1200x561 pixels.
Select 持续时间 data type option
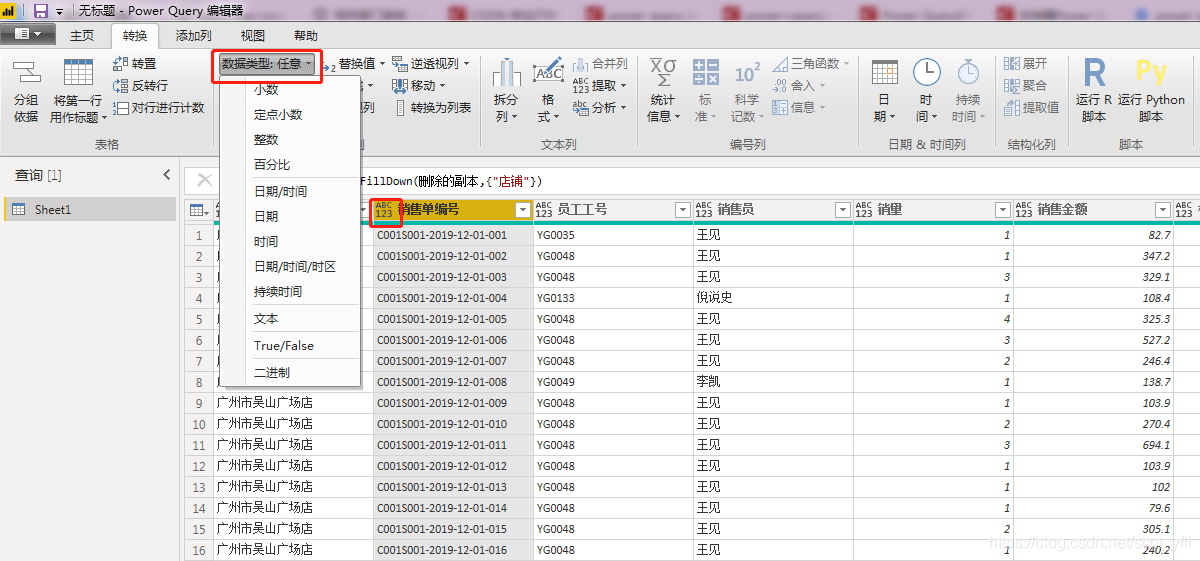click(290, 292)
